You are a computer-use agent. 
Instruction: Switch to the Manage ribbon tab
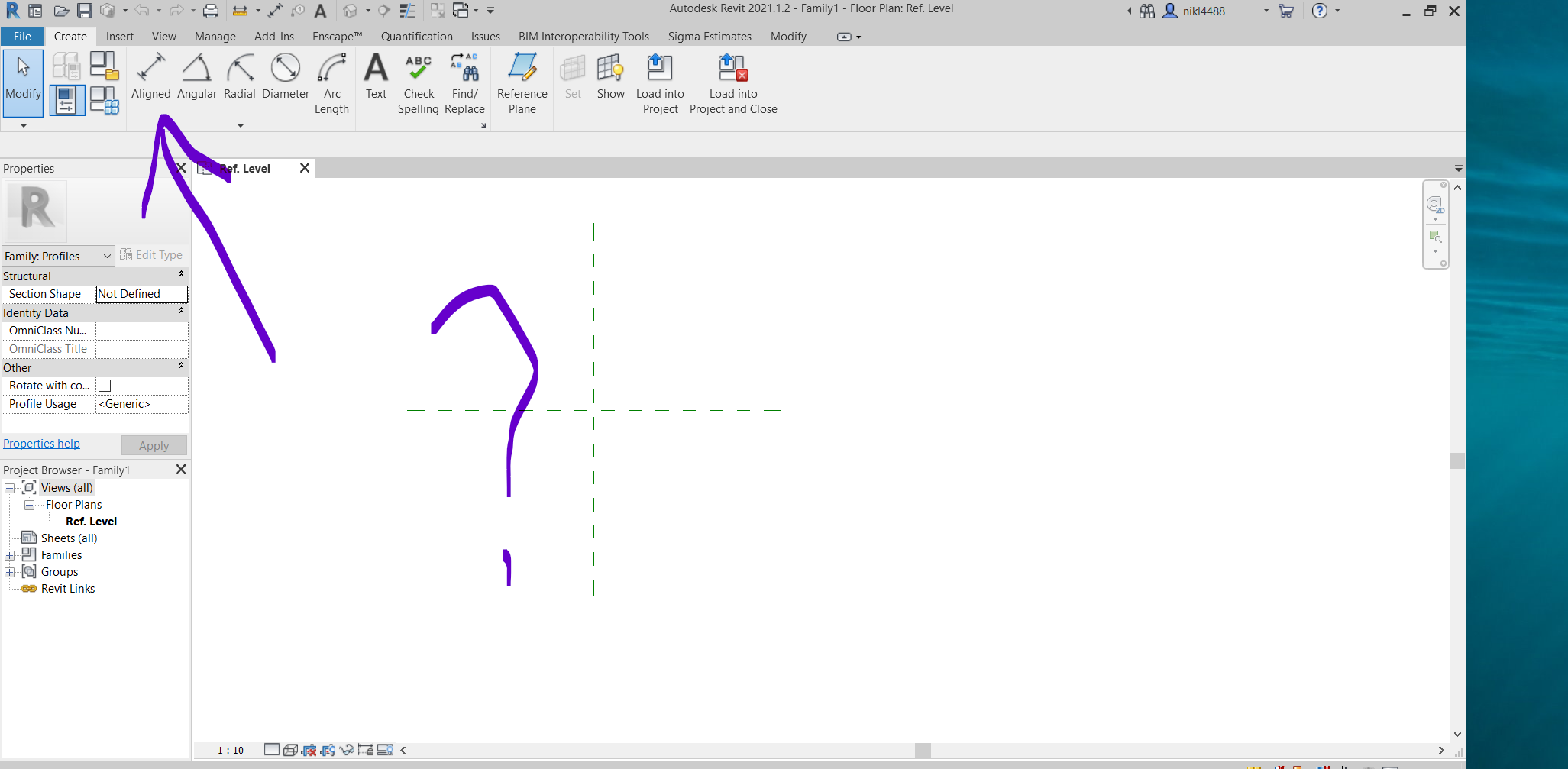pyautogui.click(x=215, y=36)
